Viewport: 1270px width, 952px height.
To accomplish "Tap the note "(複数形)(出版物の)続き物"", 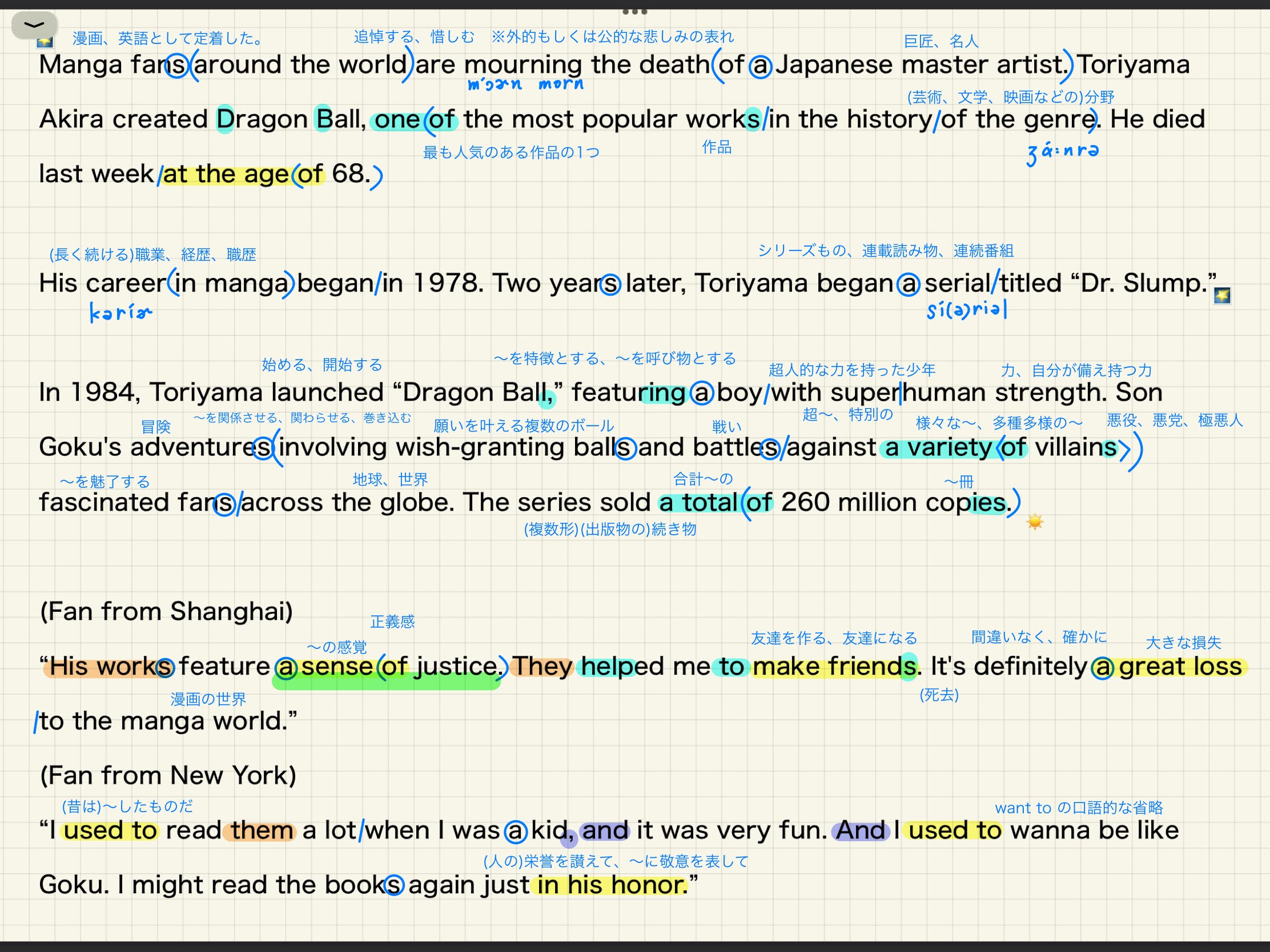I will point(610,529).
